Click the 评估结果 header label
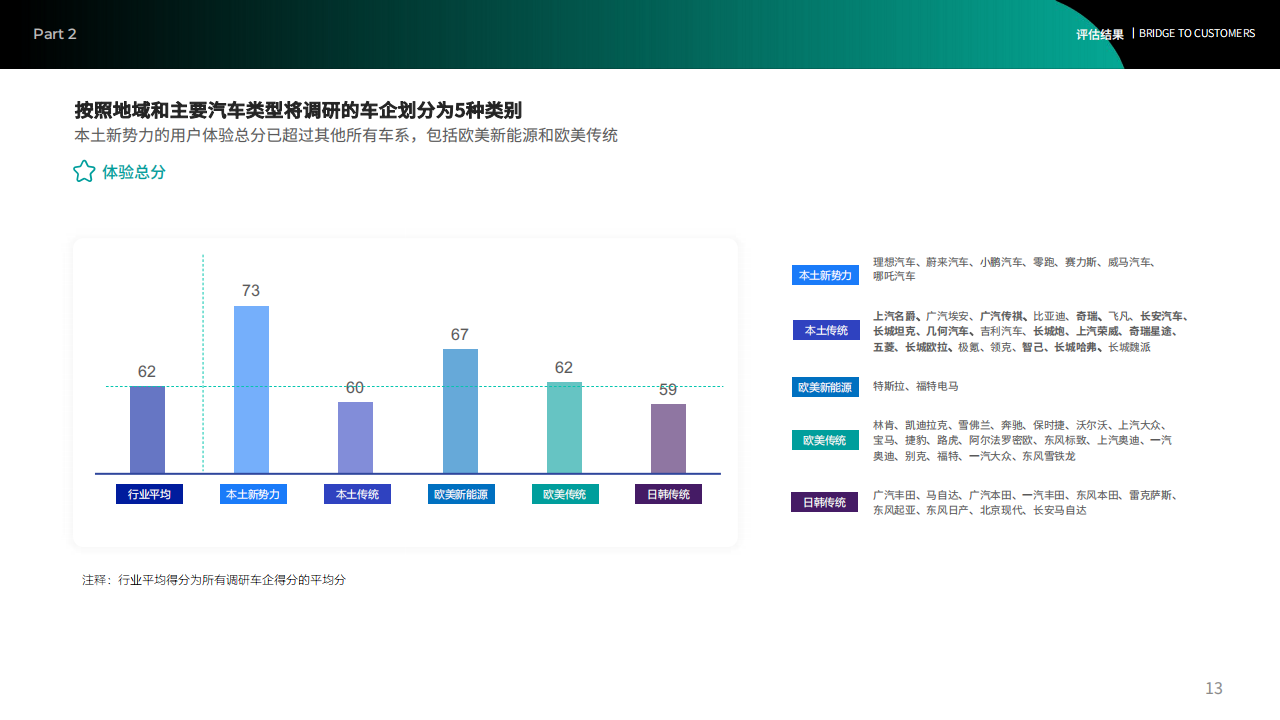 [x=1100, y=34]
